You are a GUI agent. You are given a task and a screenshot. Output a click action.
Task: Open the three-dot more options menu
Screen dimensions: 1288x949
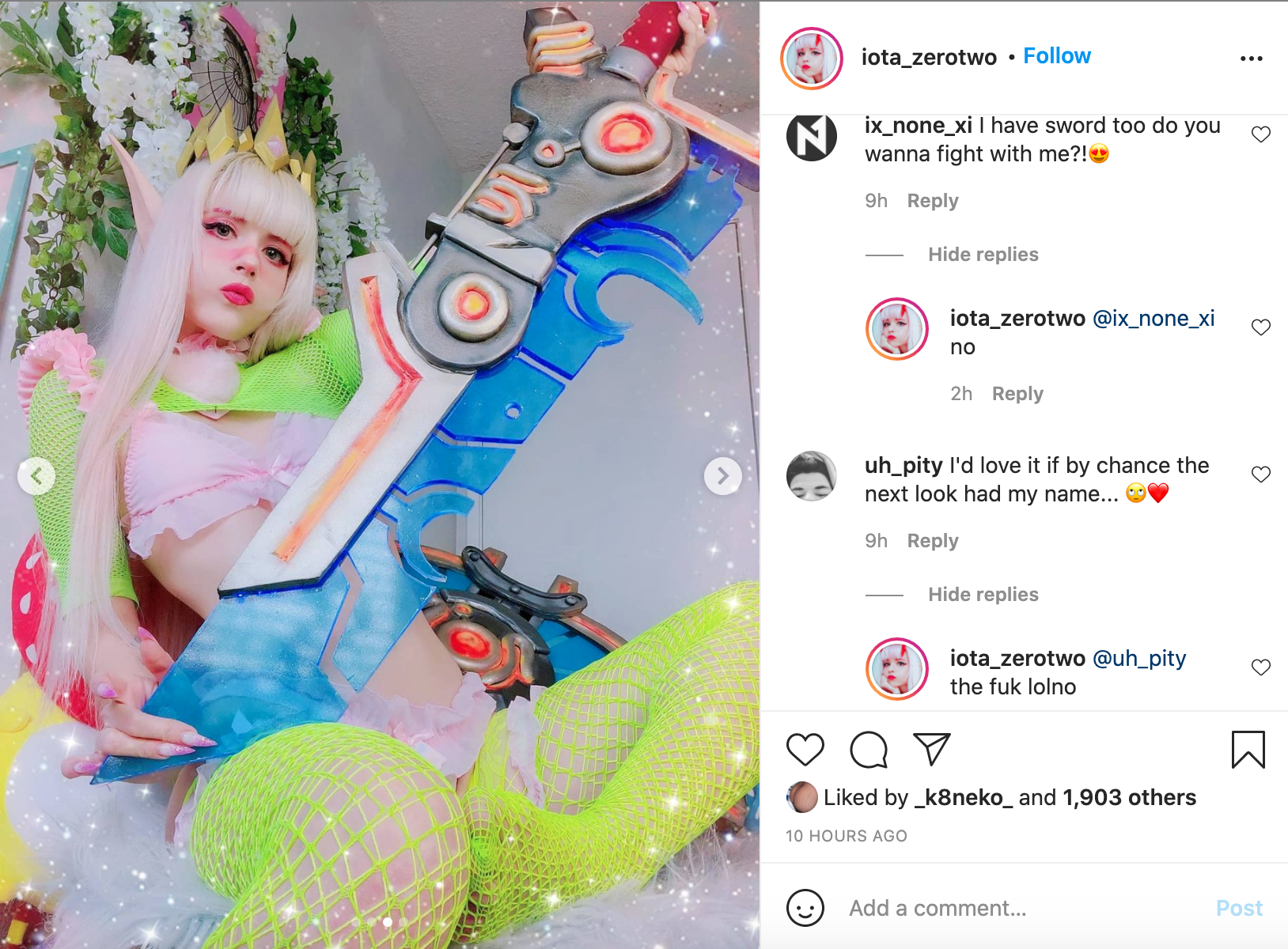tap(1252, 59)
